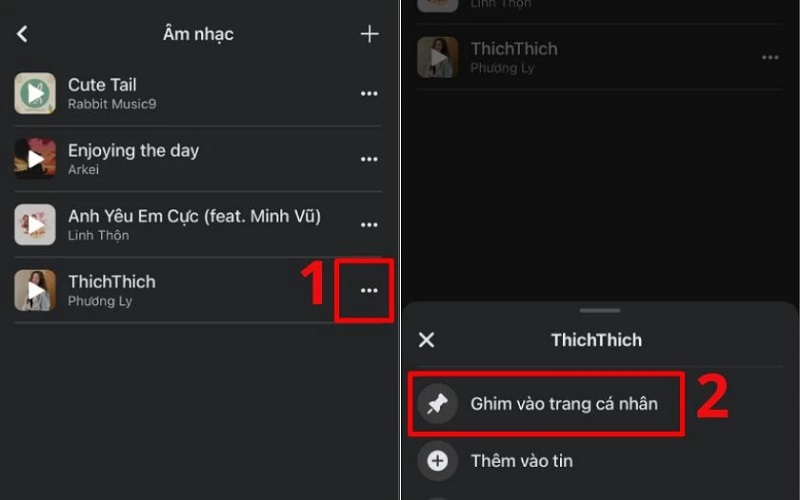Tap dimmed ThichThich three-dot icon behind sheet
This screenshot has width=800, height=500.
(x=769, y=58)
